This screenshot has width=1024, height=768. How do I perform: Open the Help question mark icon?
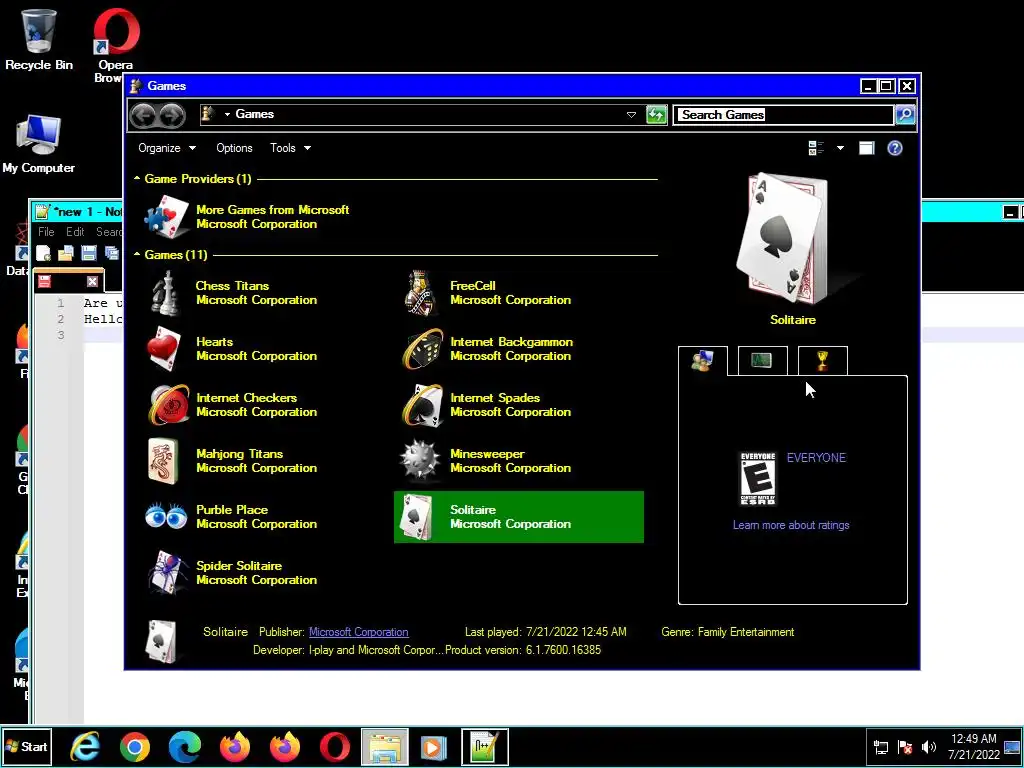click(895, 148)
